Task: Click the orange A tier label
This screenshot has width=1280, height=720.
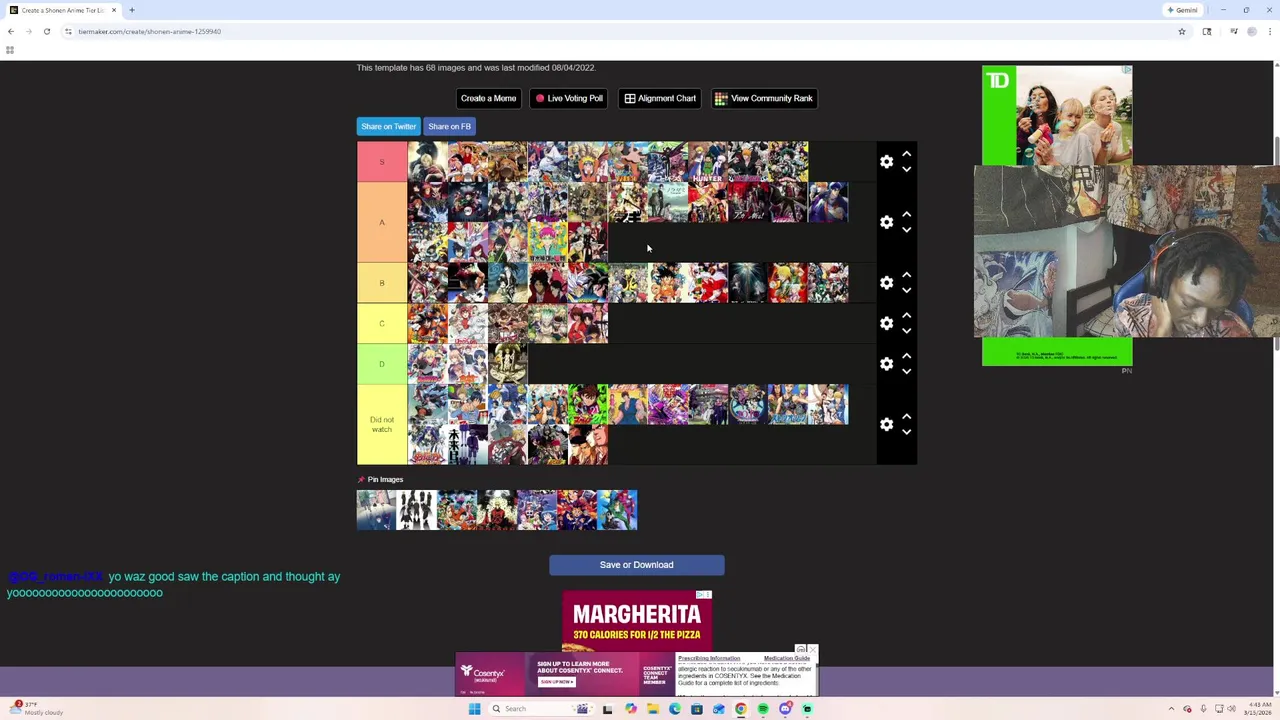Action: (382, 222)
